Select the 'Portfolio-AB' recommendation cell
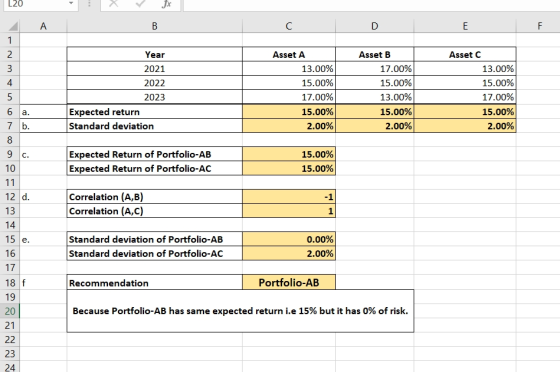Image resolution: width=560 pixels, height=372 pixels. 289,282
